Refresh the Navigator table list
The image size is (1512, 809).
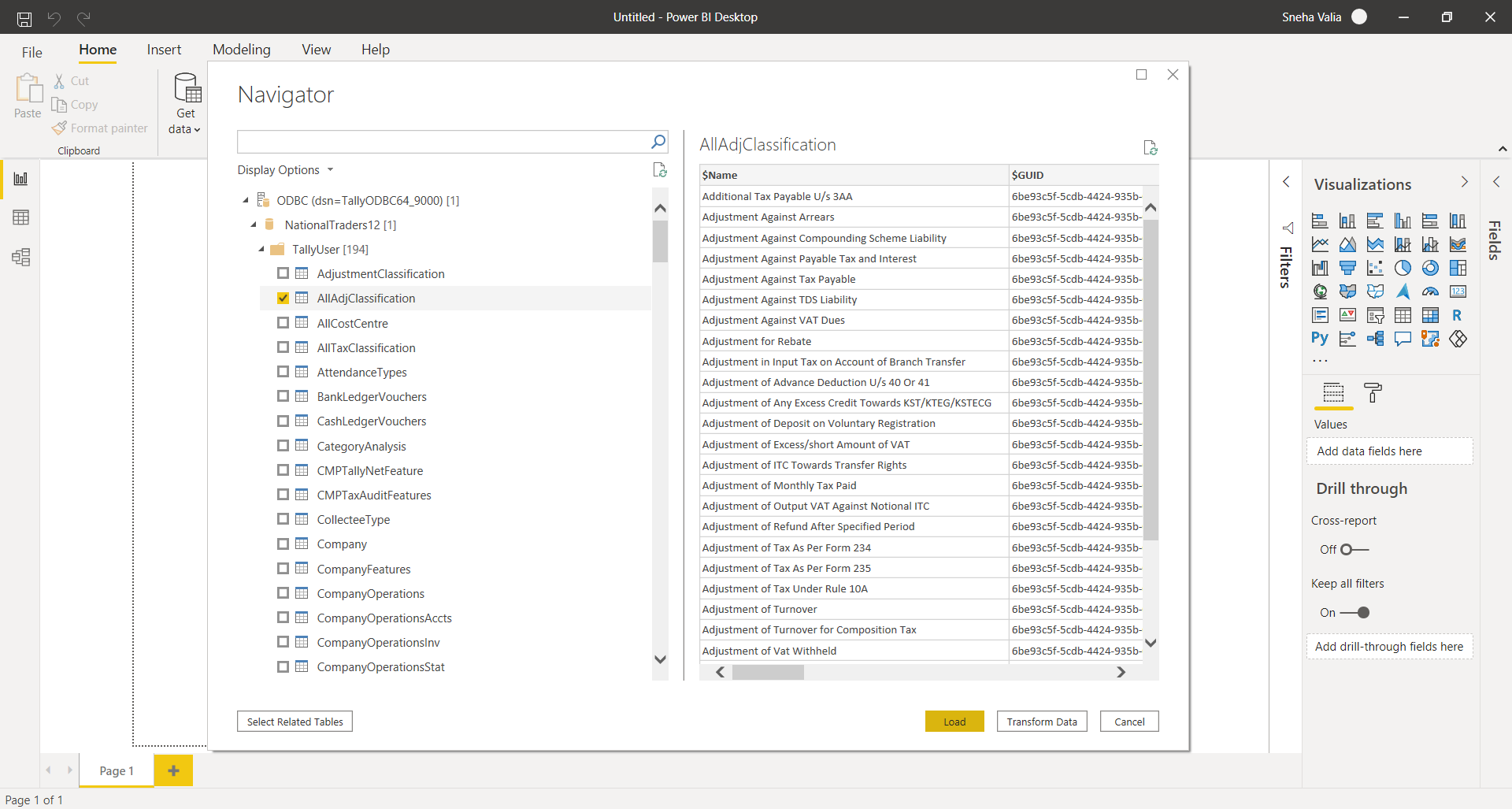tap(660, 169)
